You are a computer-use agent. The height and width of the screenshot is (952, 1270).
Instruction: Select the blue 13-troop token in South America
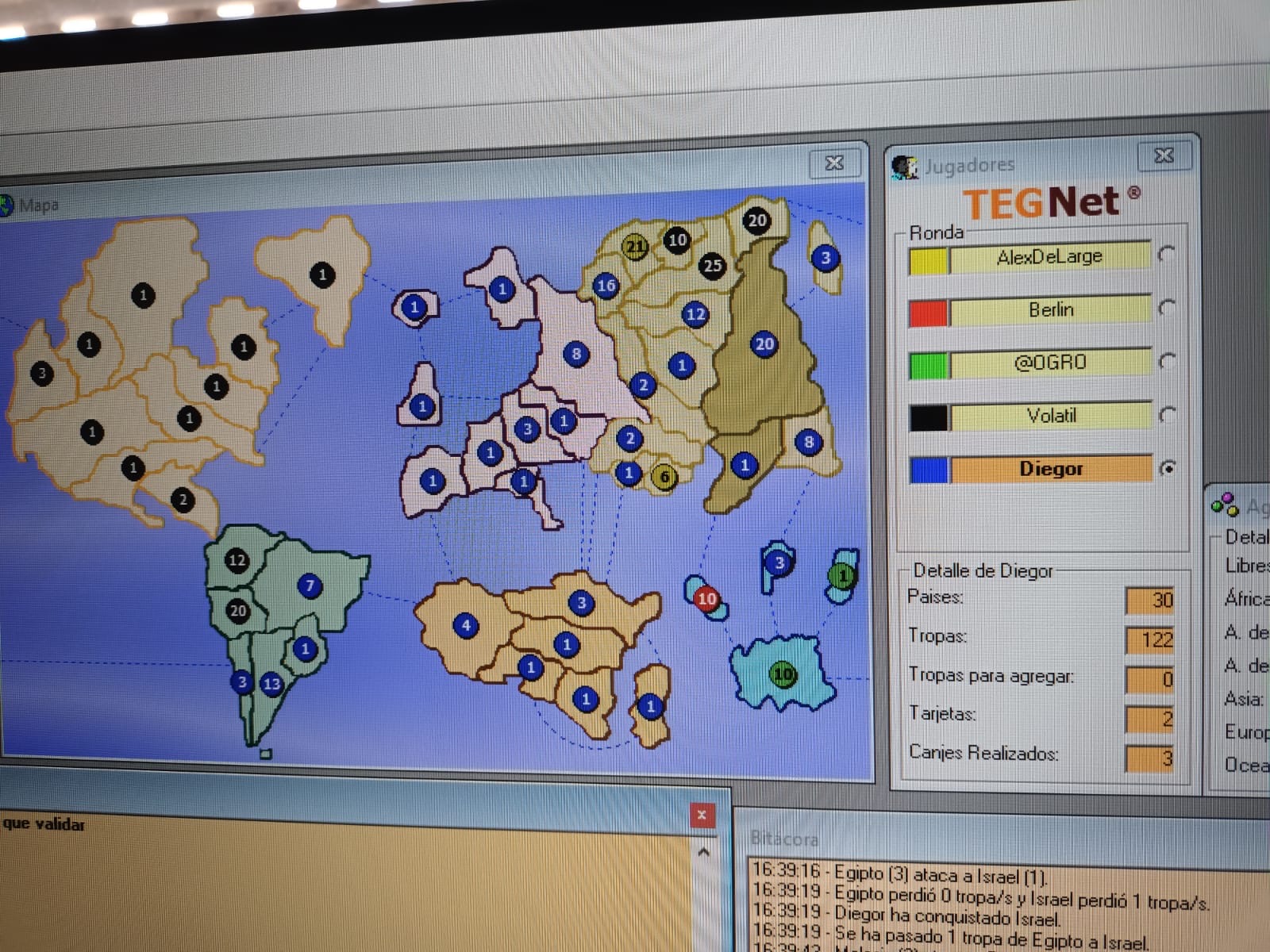tap(272, 684)
